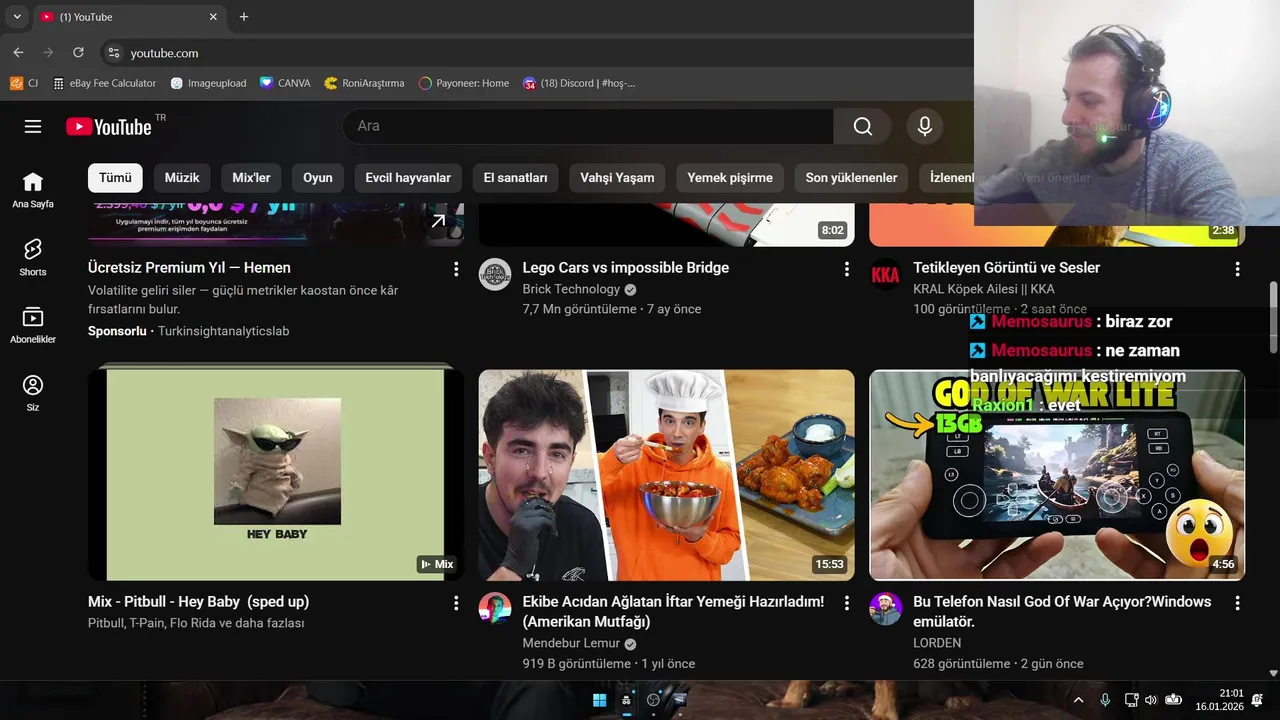Close the YouTube browser tab

pos(213,17)
